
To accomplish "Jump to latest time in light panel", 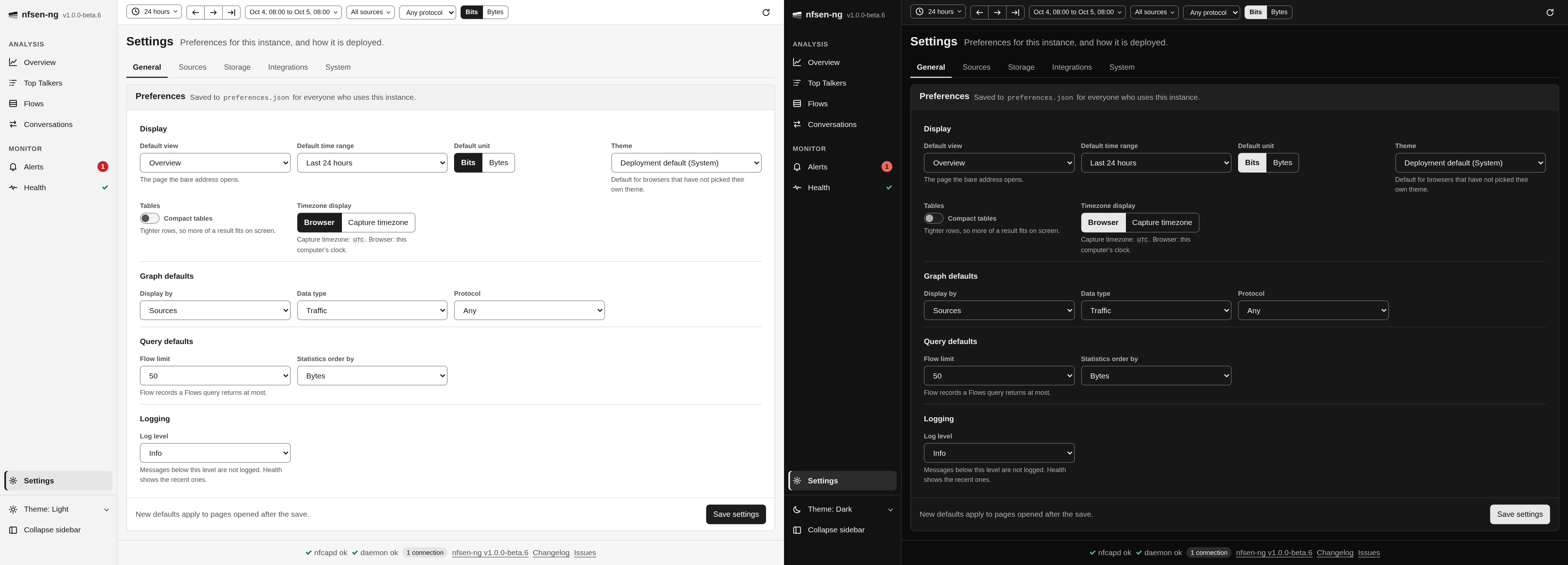I will tap(231, 12).
